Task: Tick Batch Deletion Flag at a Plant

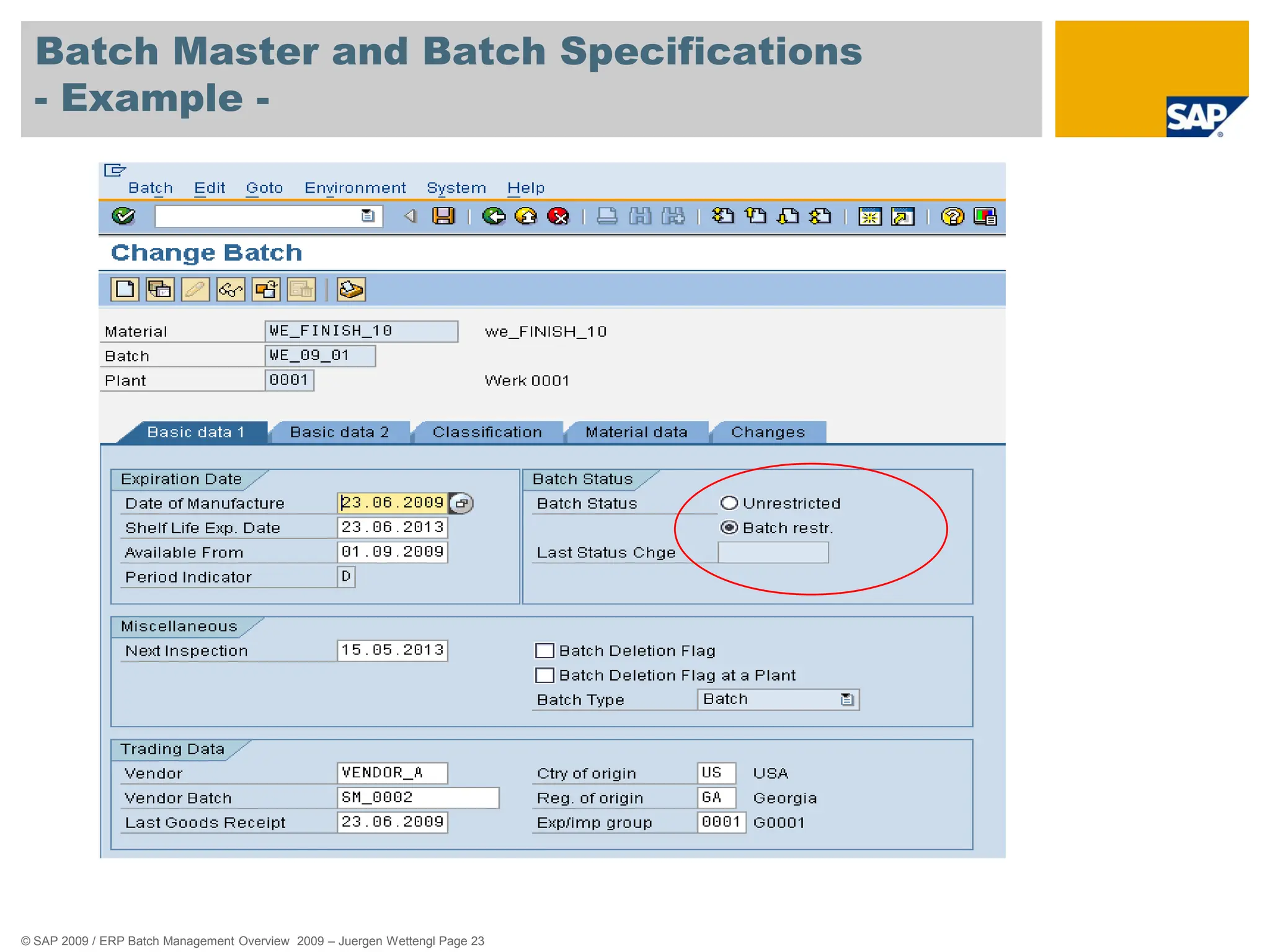Action: 544,675
